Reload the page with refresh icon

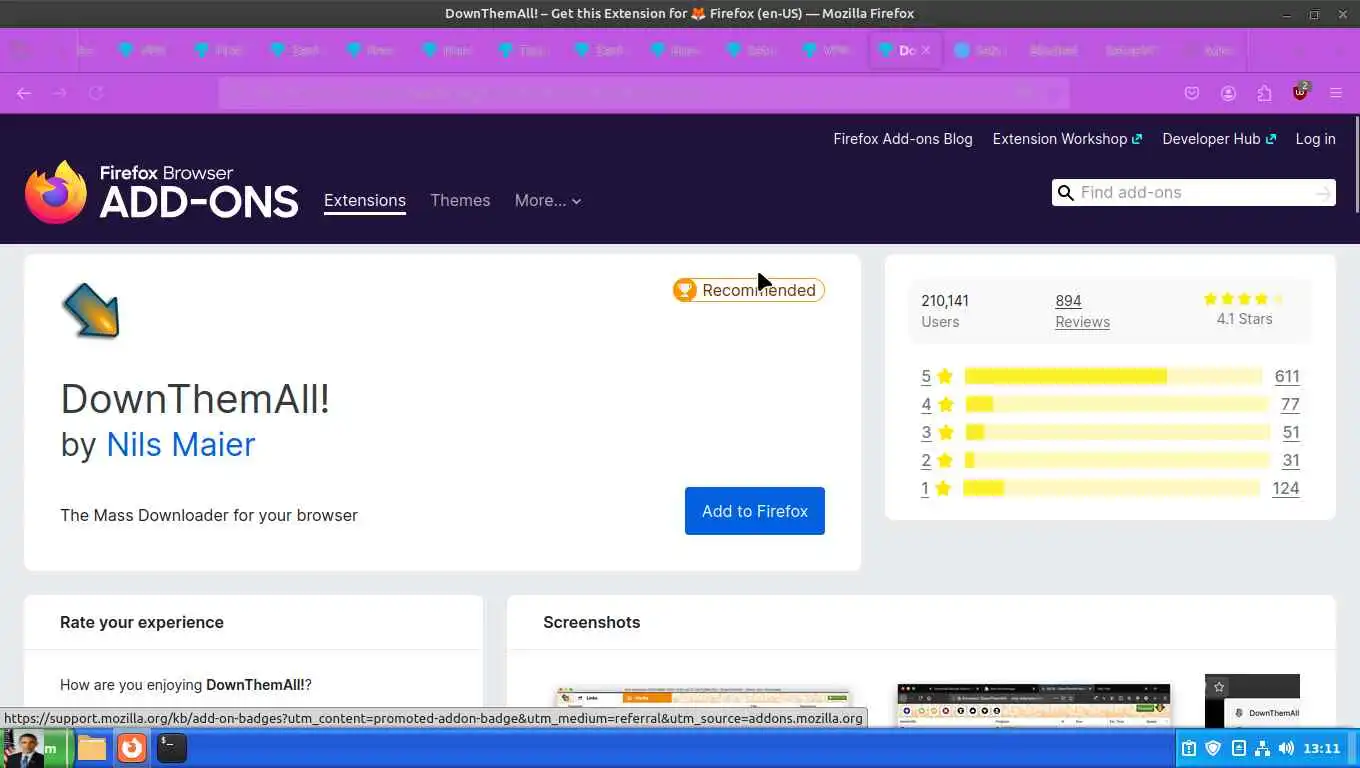[x=96, y=93]
